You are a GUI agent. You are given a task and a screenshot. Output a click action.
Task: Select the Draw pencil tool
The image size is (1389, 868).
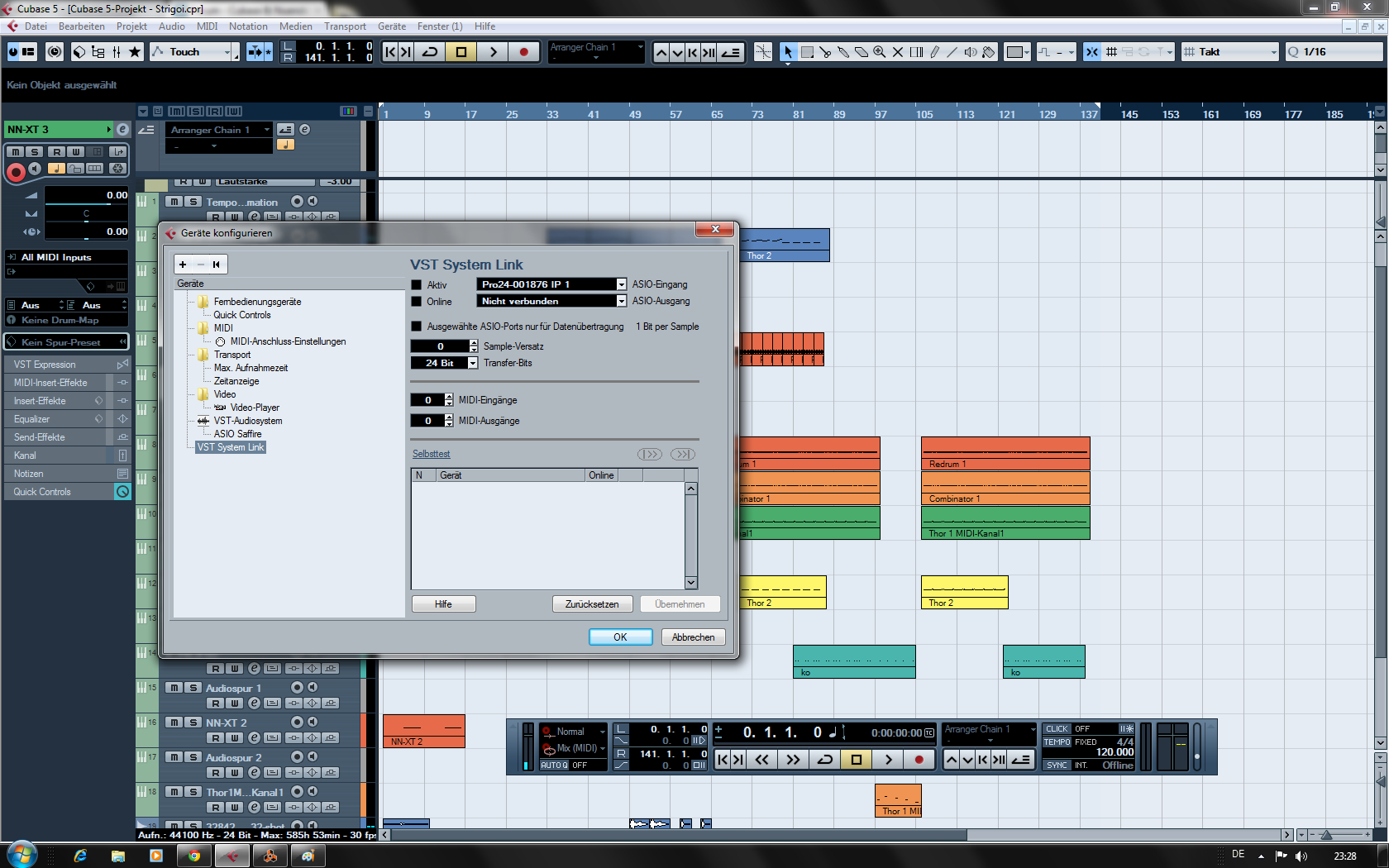(x=934, y=52)
